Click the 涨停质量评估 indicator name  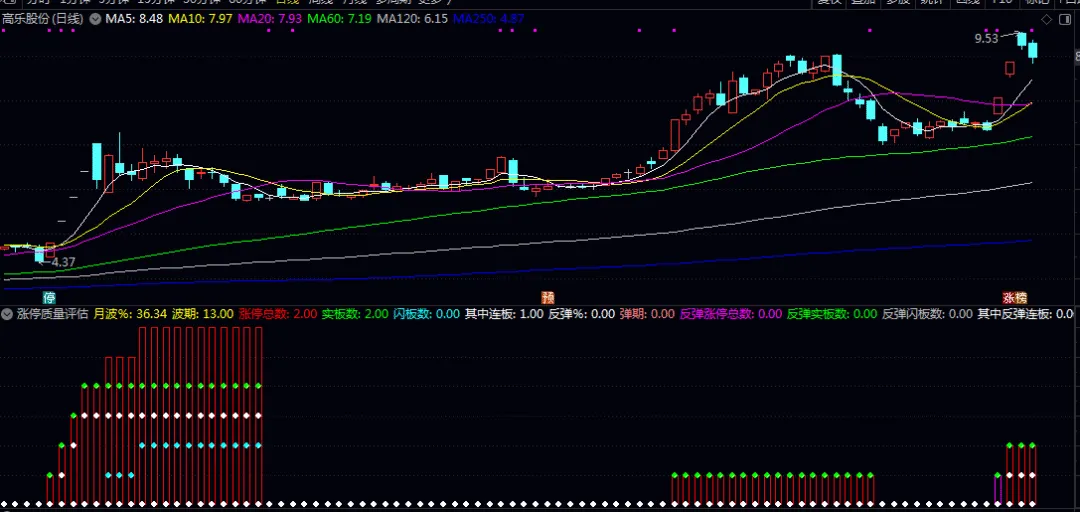click(52, 314)
